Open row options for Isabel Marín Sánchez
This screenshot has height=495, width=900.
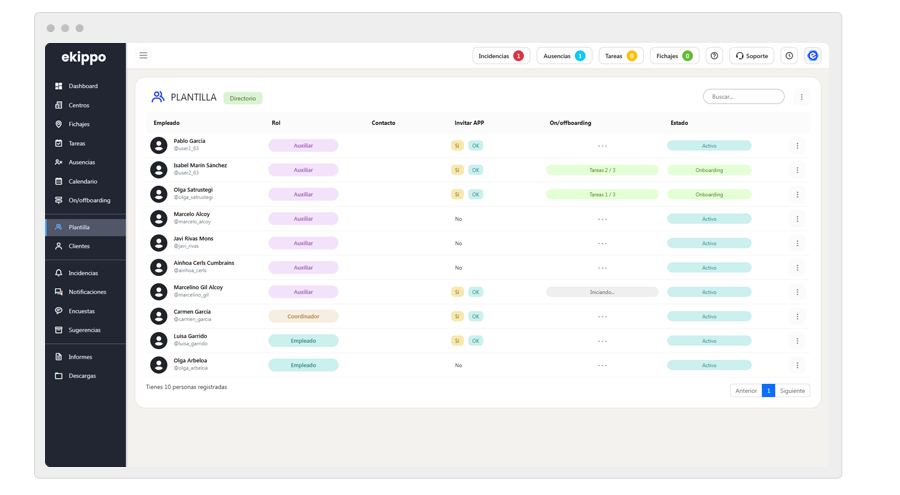797,170
